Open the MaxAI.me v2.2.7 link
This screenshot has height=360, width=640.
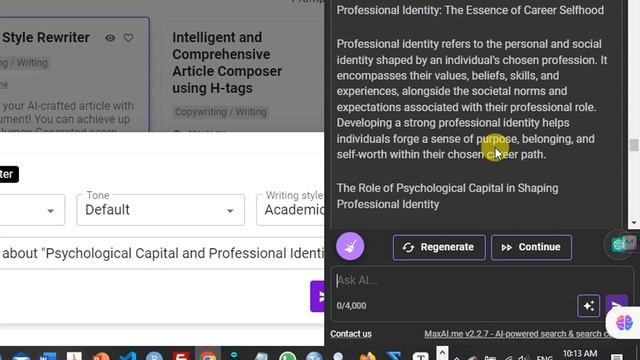[519, 334]
